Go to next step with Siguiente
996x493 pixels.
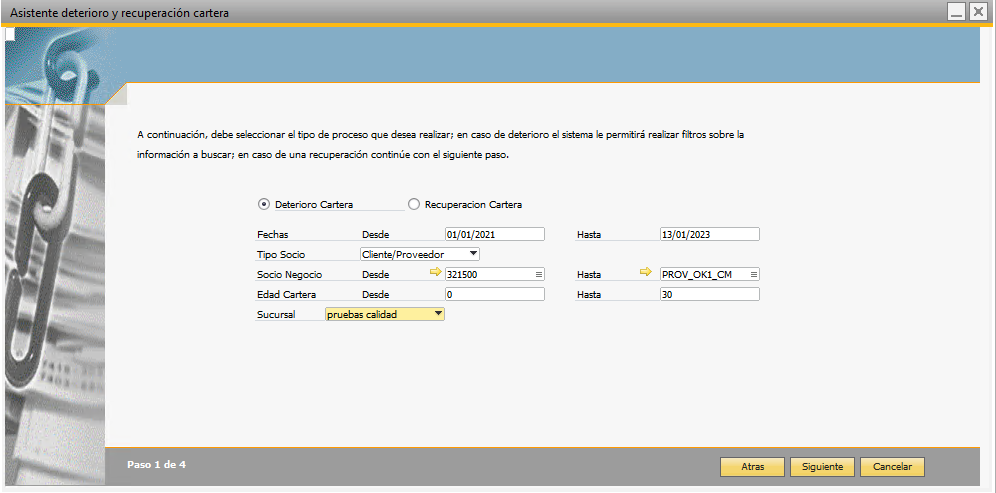coord(823,467)
